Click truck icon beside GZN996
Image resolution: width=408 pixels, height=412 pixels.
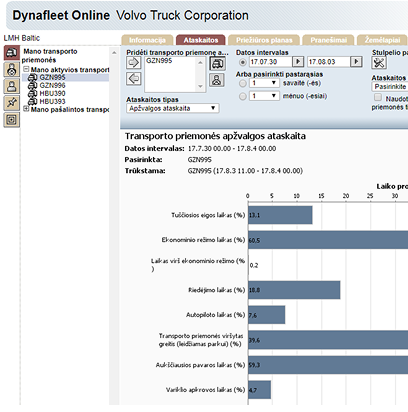pos(32,85)
